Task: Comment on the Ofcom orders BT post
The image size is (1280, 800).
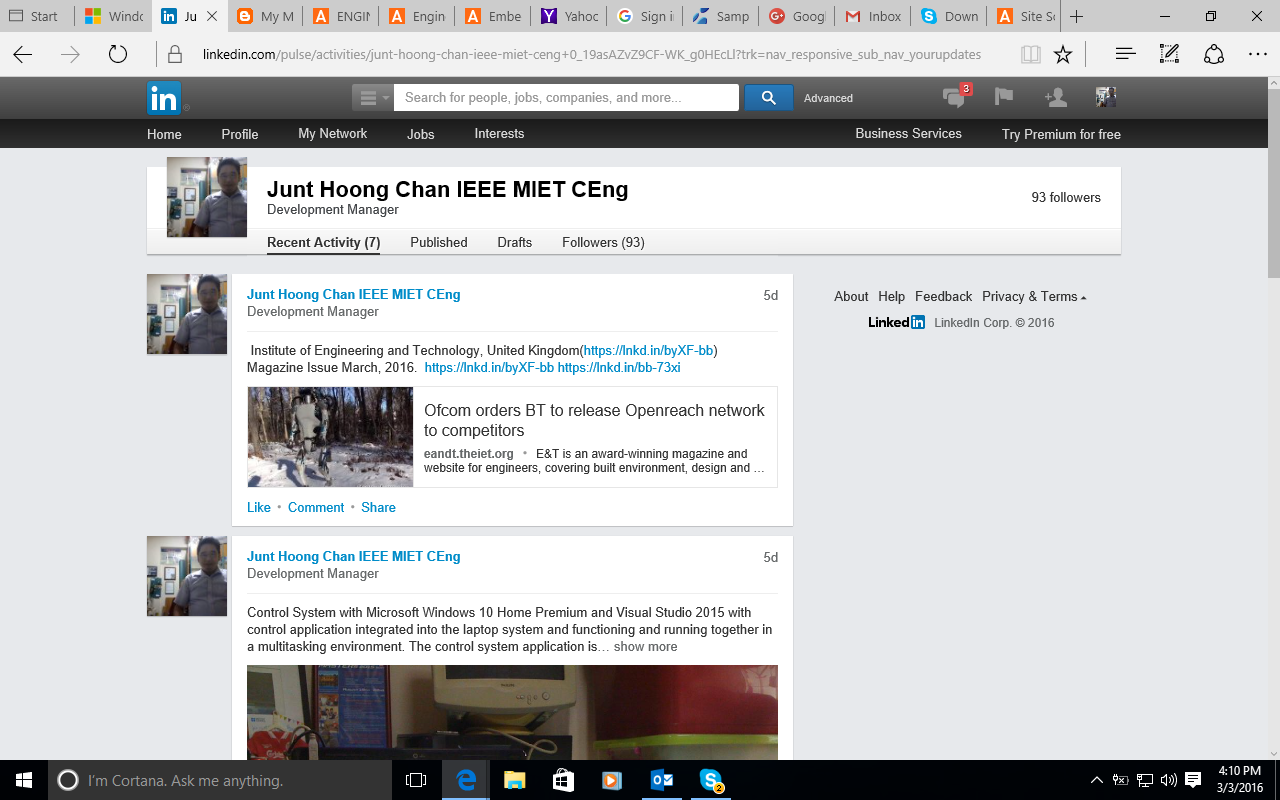Action: 316,507
